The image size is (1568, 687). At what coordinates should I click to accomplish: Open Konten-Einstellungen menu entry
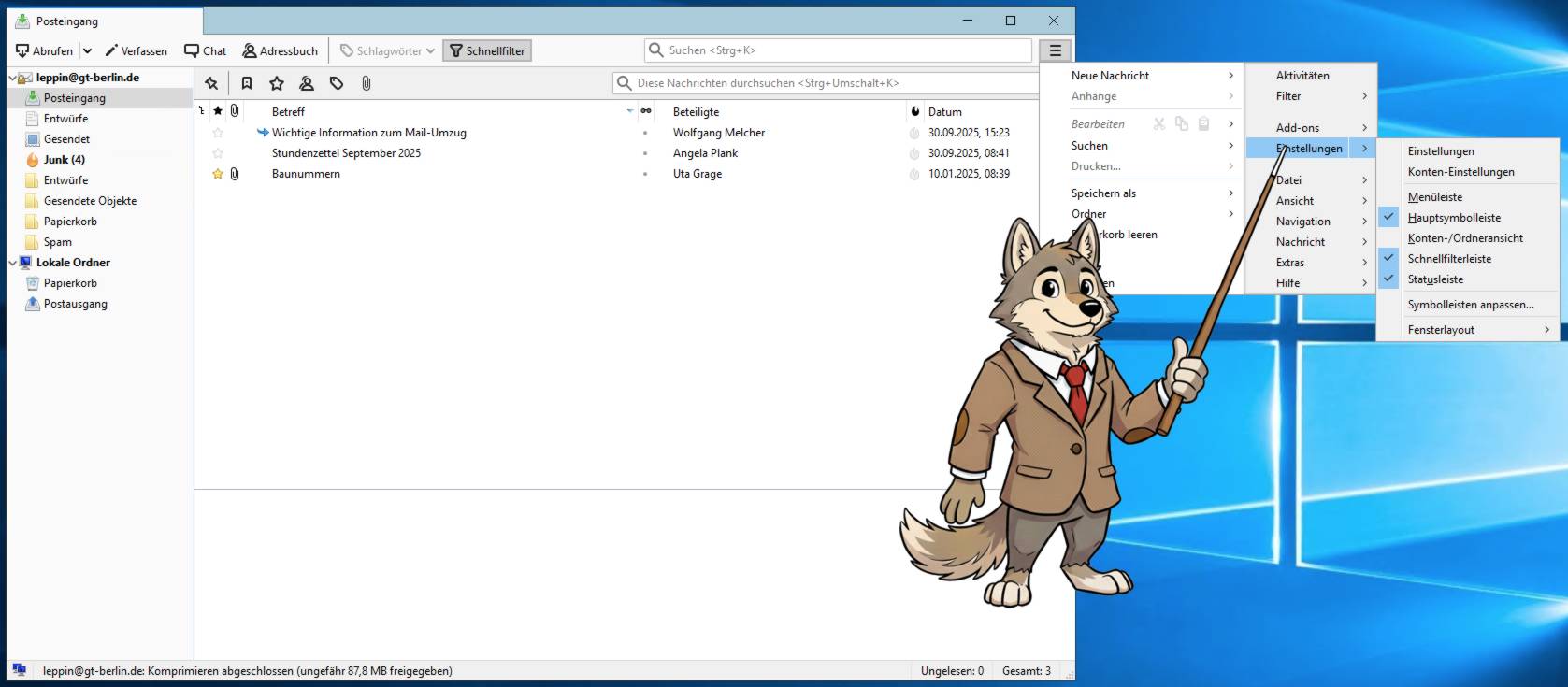coord(1460,172)
